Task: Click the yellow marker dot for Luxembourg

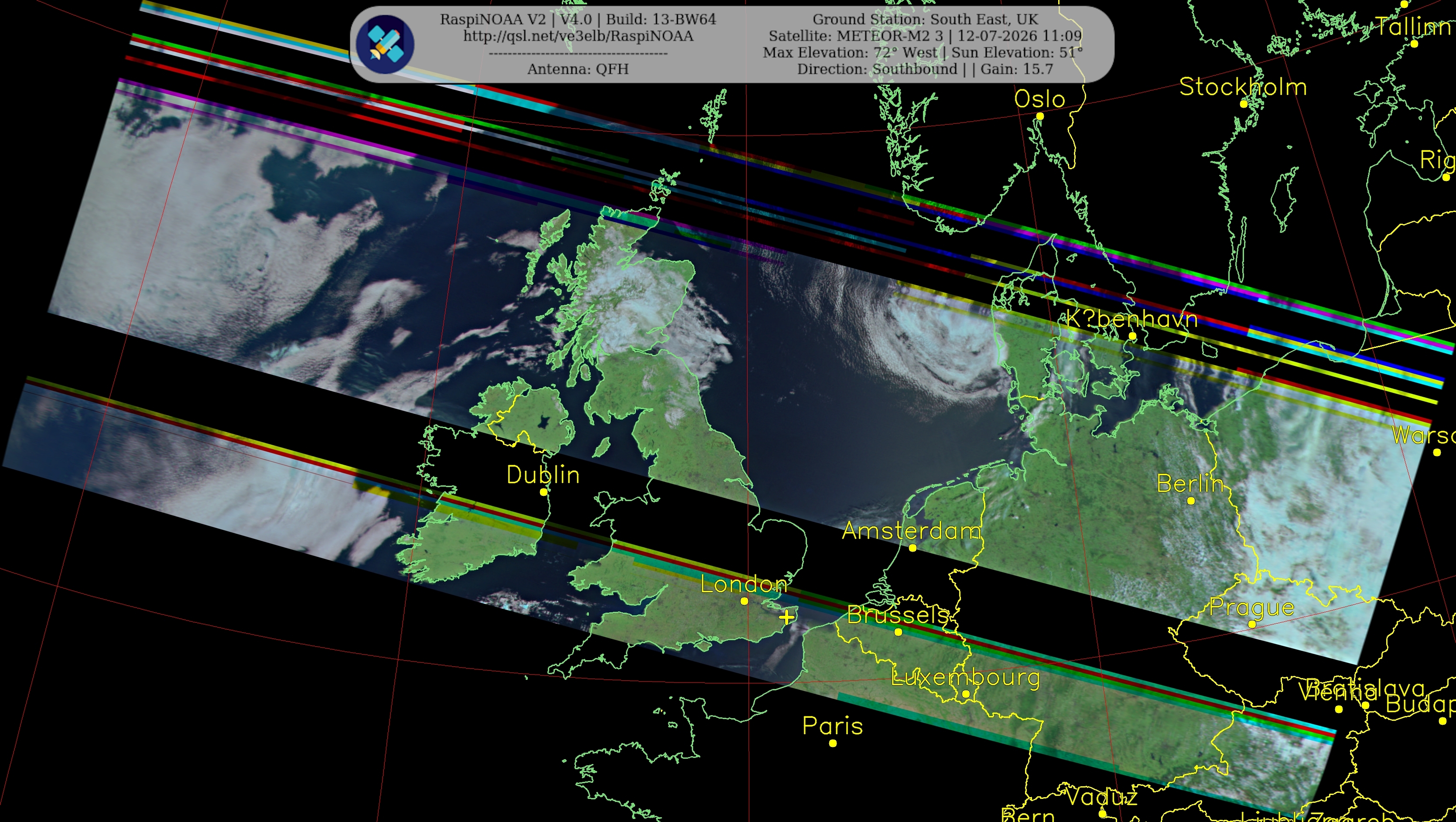Action: (966, 694)
